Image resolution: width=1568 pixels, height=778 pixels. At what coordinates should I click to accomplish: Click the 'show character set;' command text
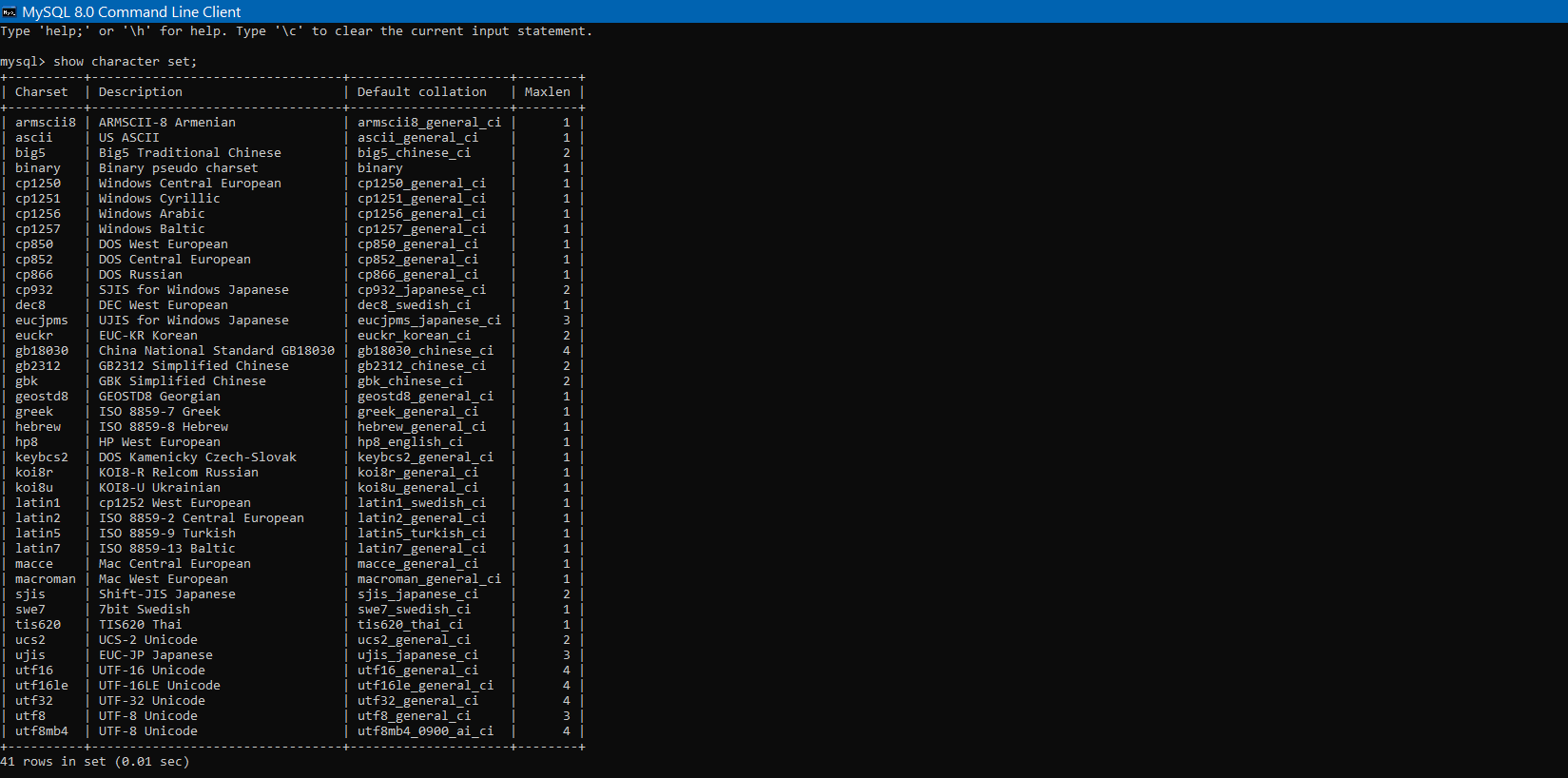(x=126, y=62)
